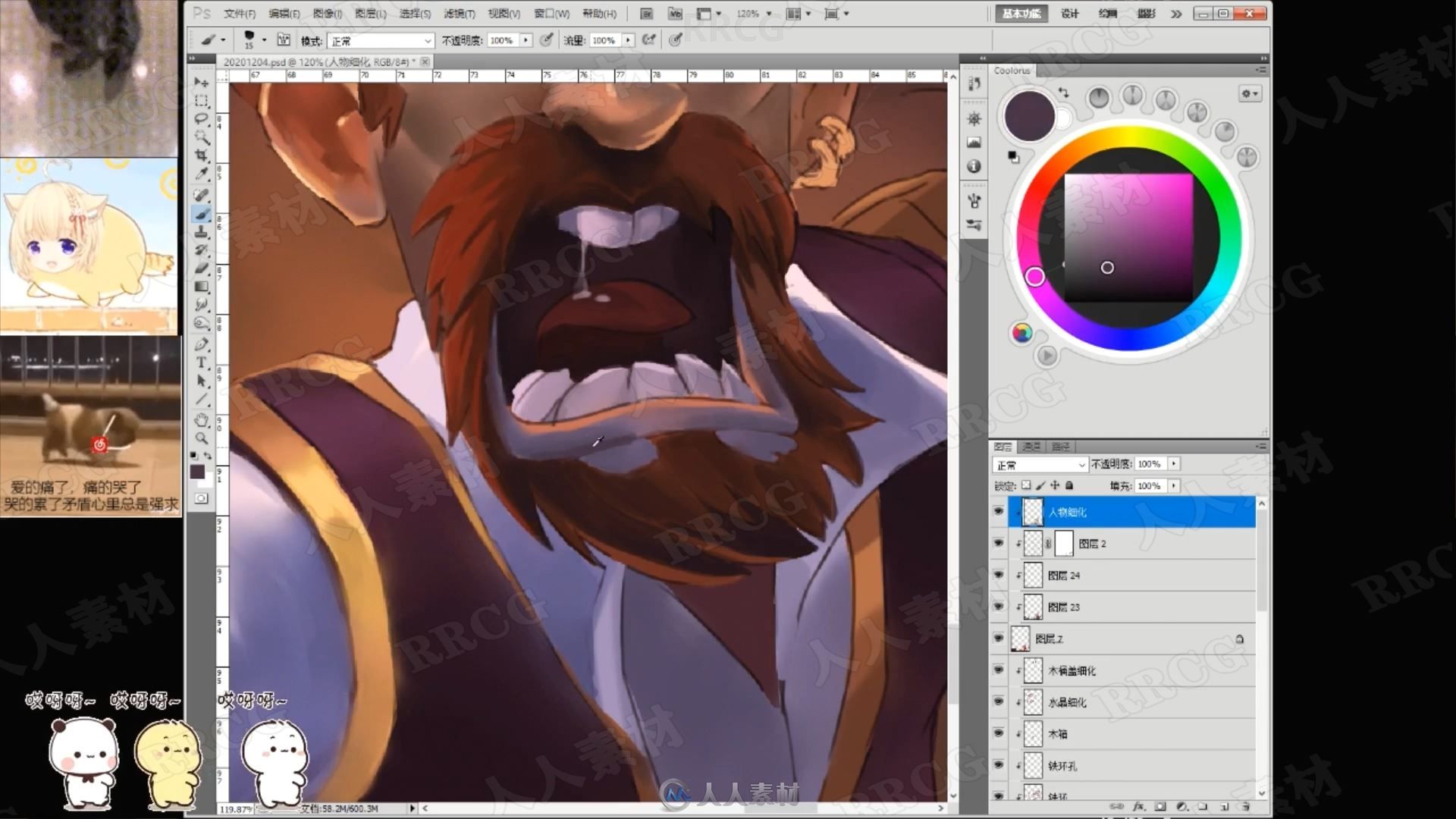Hide the 图层 23 layer
Screen dimensions: 1456x819
[998, 607]
